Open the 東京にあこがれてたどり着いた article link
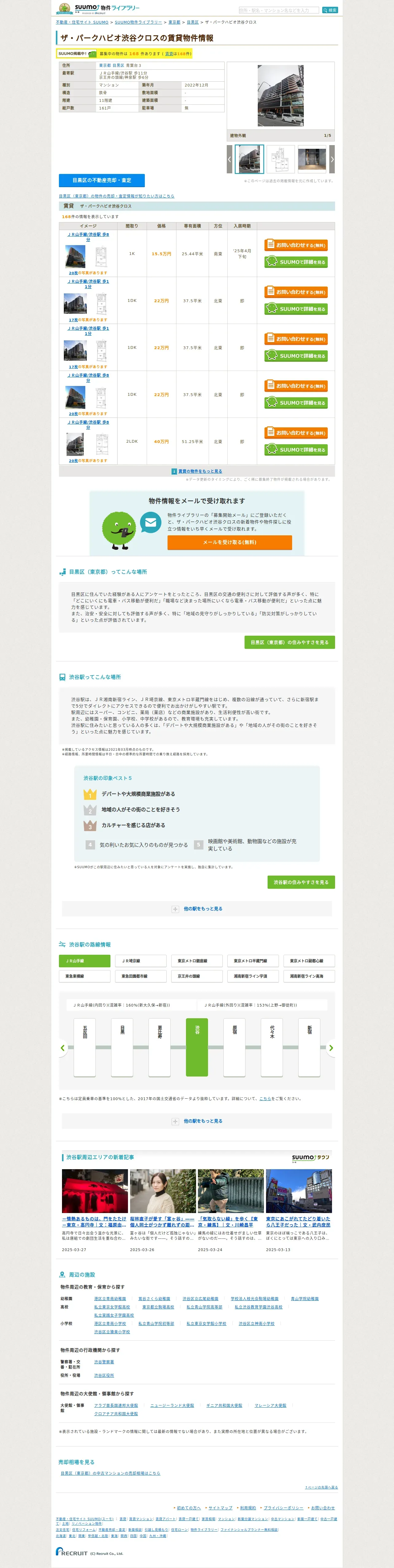394x1568 pixels. [x=298, y=1222]
